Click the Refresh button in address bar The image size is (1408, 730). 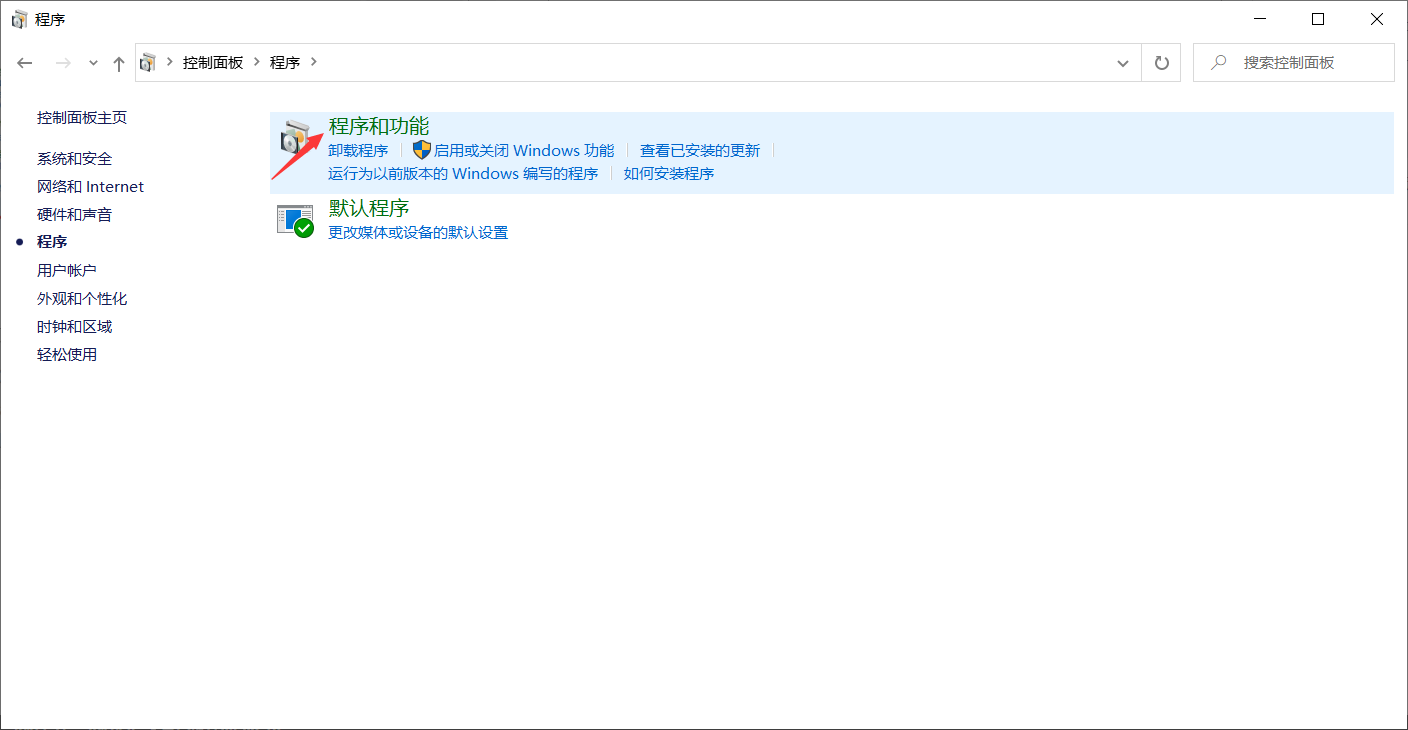(1161, 62)
